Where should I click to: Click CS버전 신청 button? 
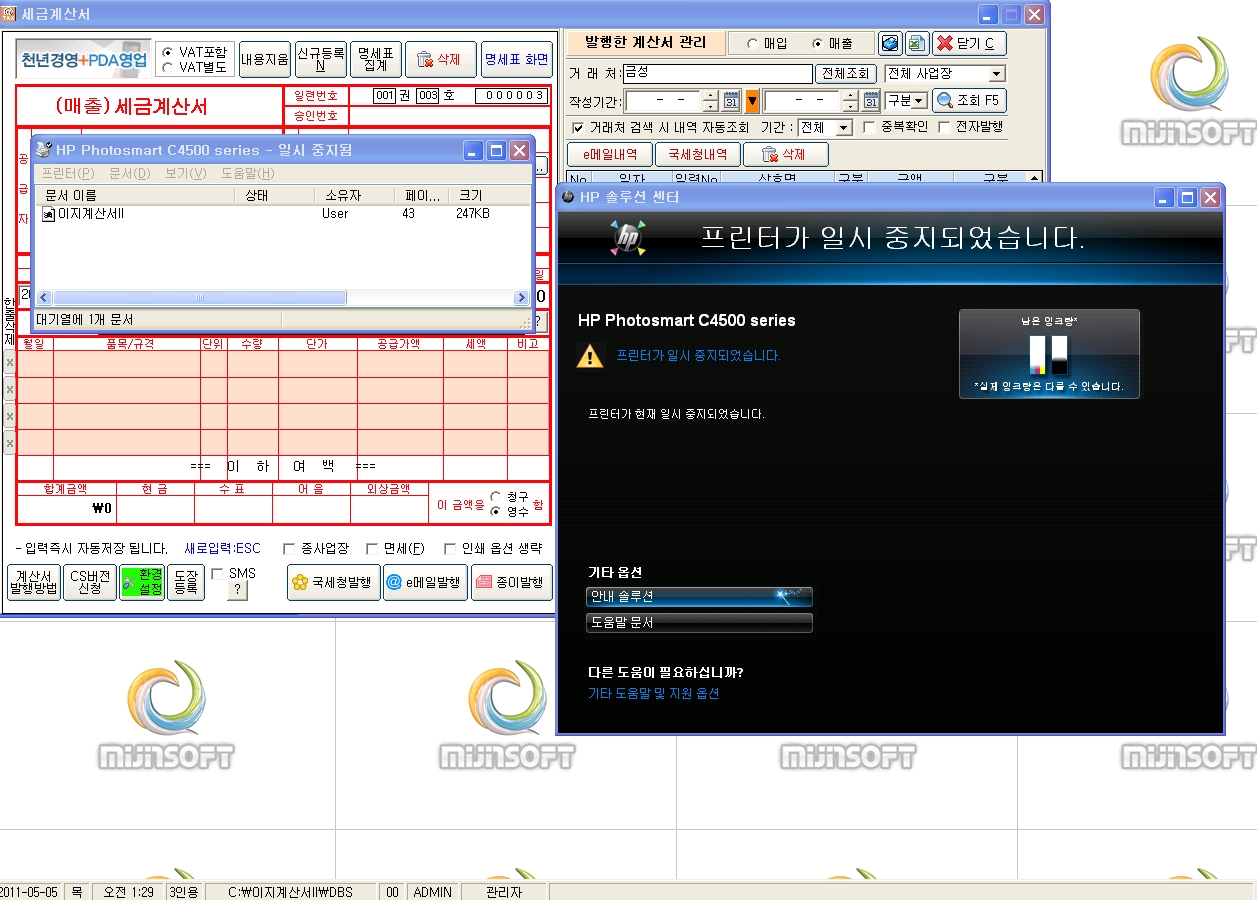coord(90,583)
